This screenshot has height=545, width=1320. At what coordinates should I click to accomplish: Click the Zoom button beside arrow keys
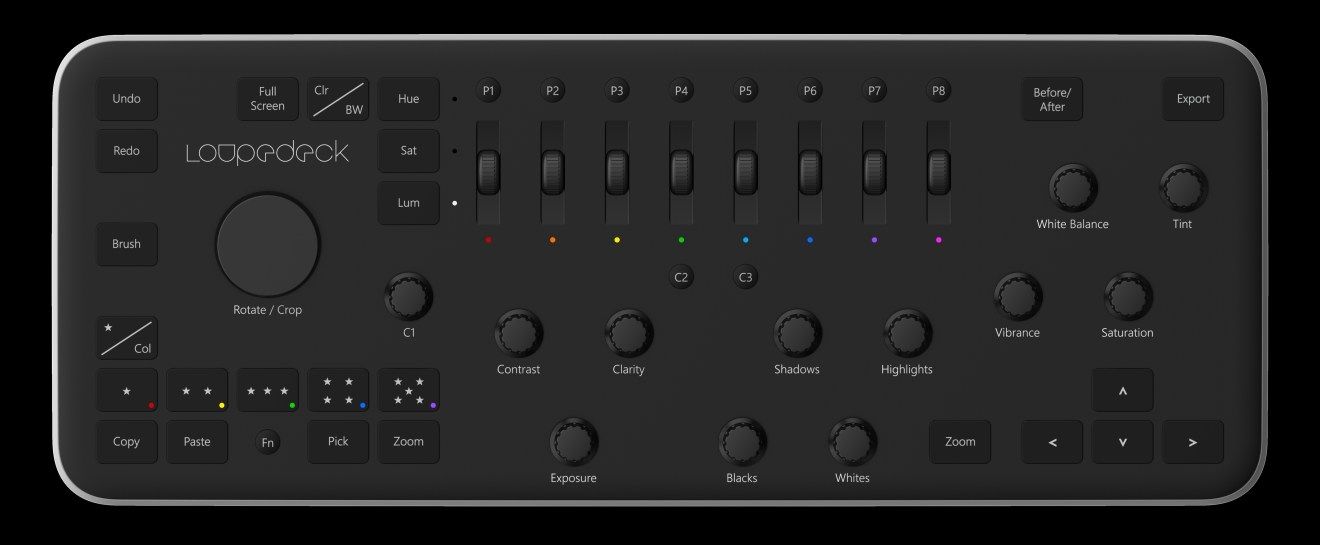[960, 442]
